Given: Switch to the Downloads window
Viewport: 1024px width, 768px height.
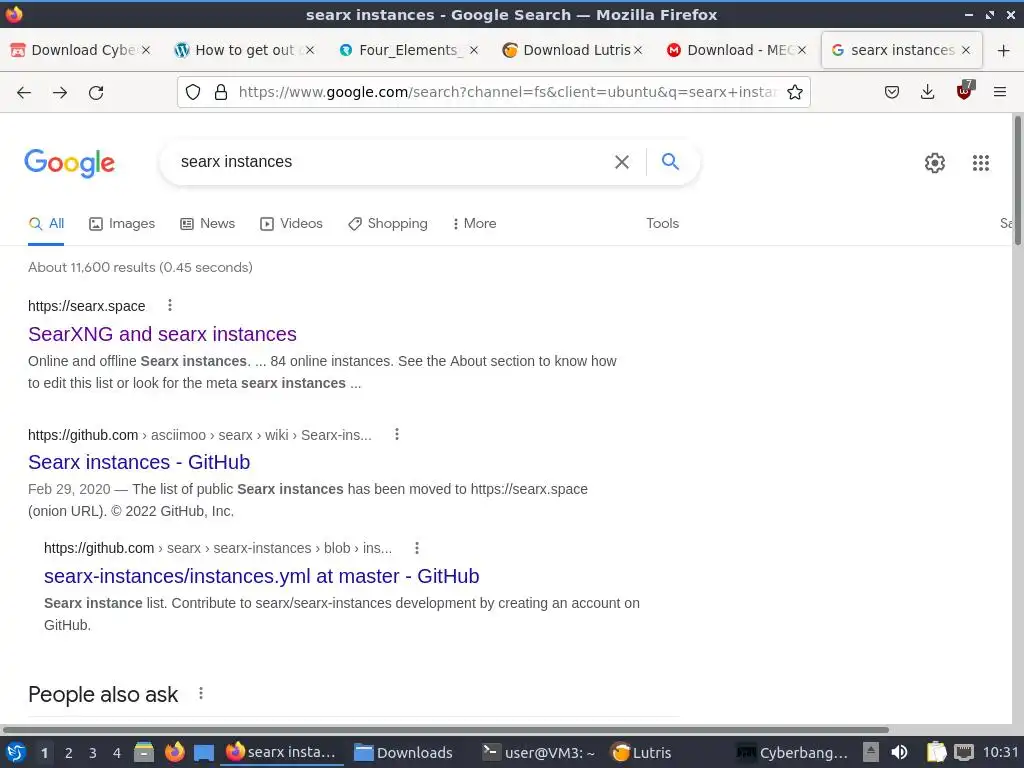Looking at the screenshot, I should (405, 752).
